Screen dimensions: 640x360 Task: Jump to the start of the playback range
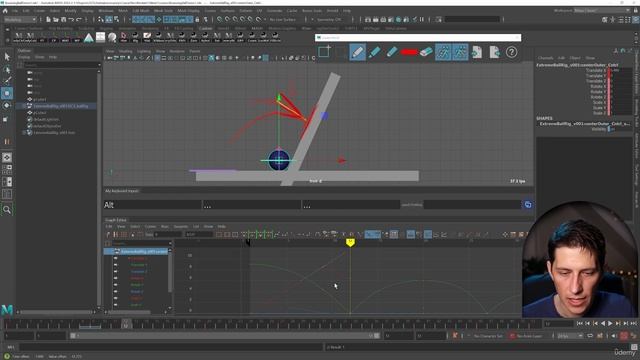coord(580,324)
